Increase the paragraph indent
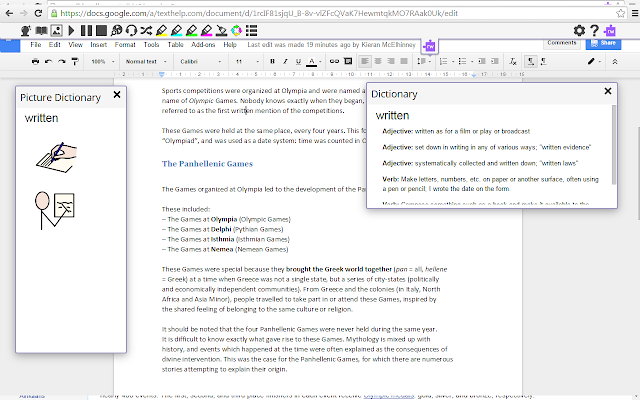This screenshot has width=640, height=400. (x=495, y=62)
